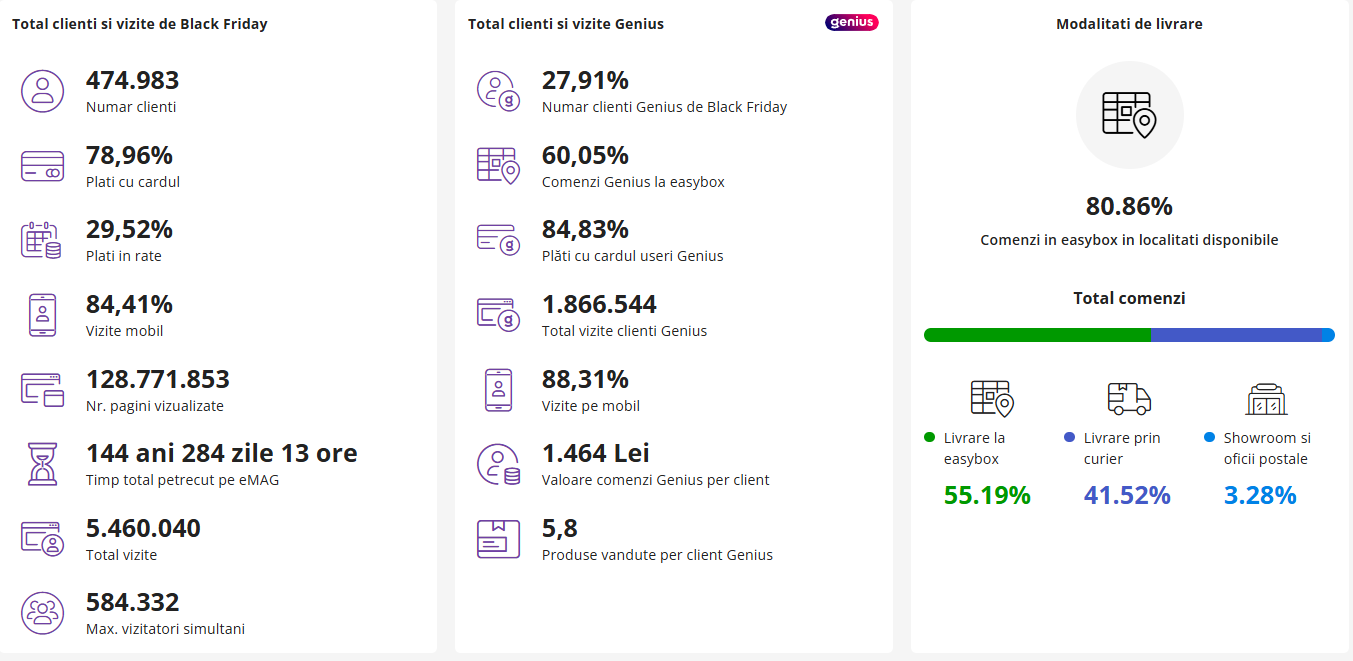The image size is (1353, 661).
Task: Click the large easybox icon in gray circle
Action: point(1129,114)
